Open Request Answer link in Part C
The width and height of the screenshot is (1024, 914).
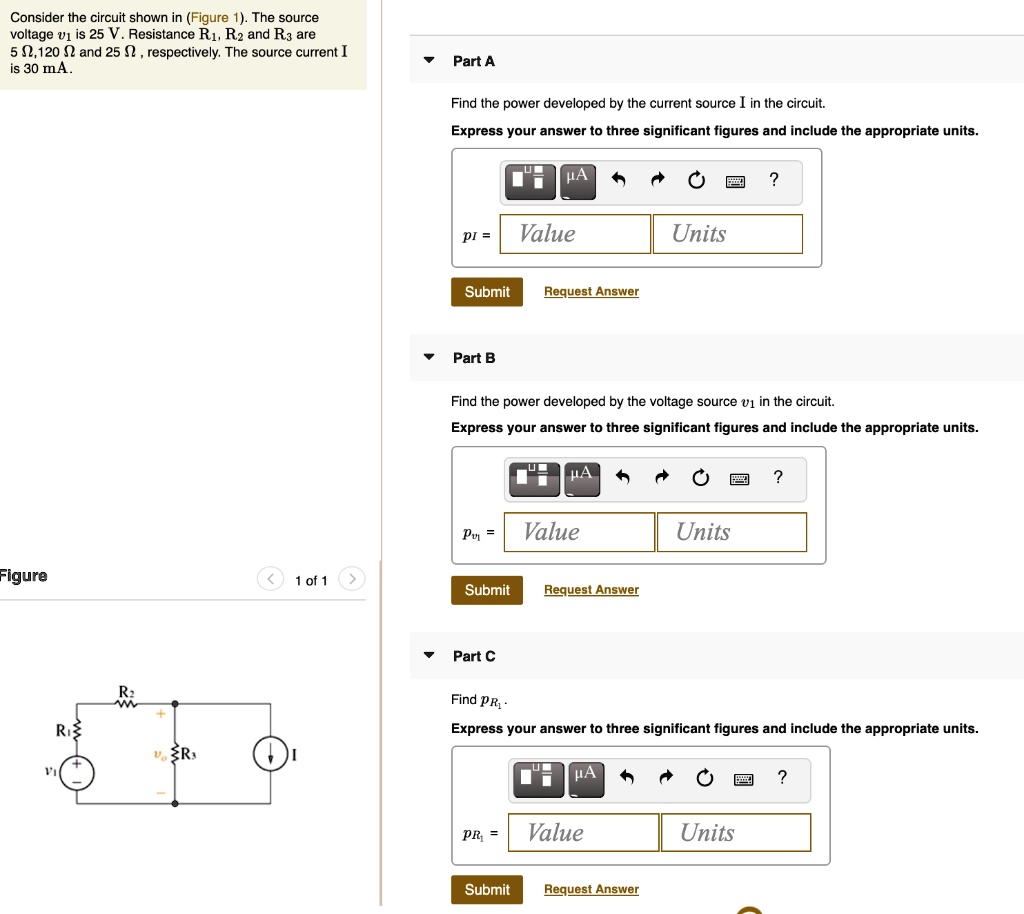pos(591,889)
